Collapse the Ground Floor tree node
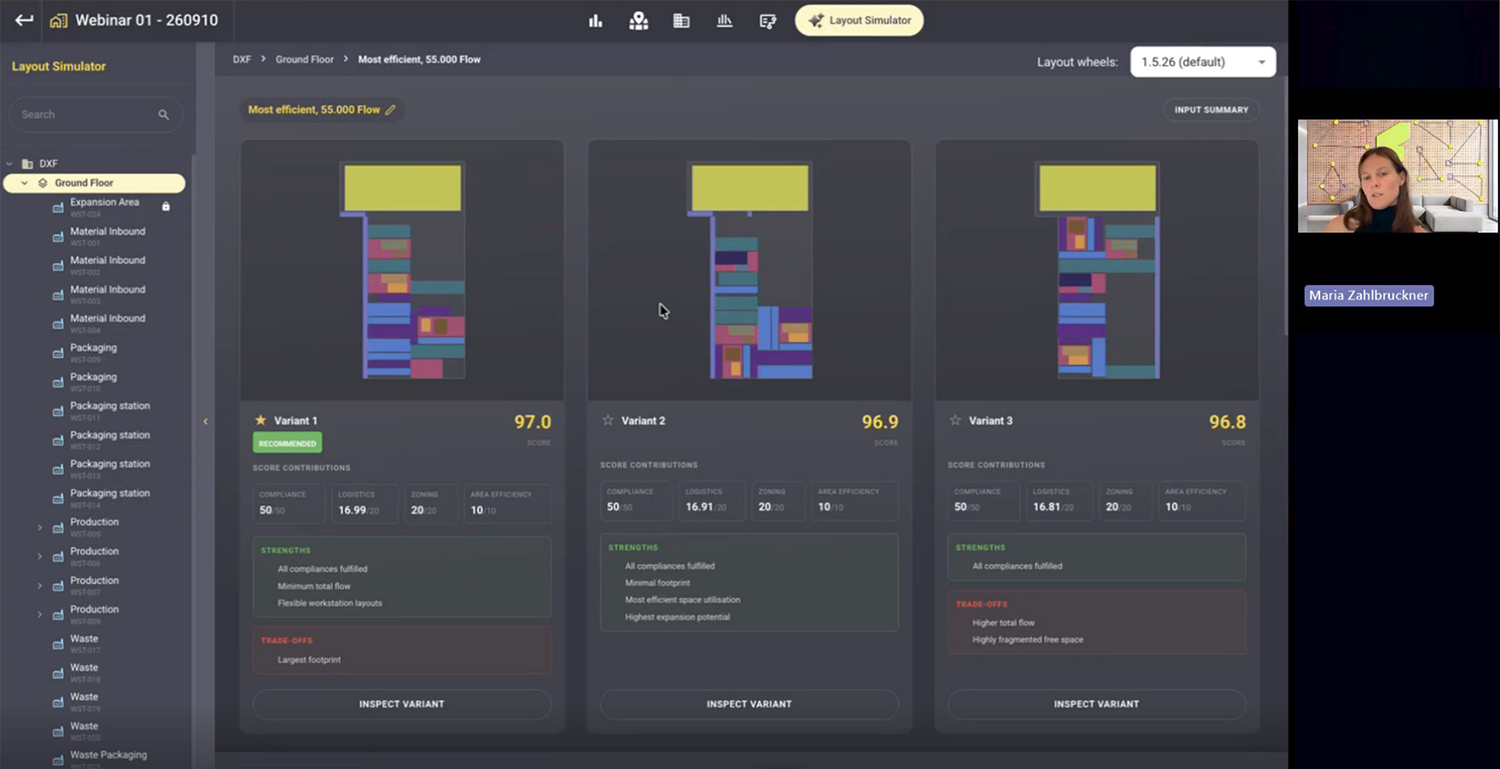 pyautogui.click(x=25, y=183)
